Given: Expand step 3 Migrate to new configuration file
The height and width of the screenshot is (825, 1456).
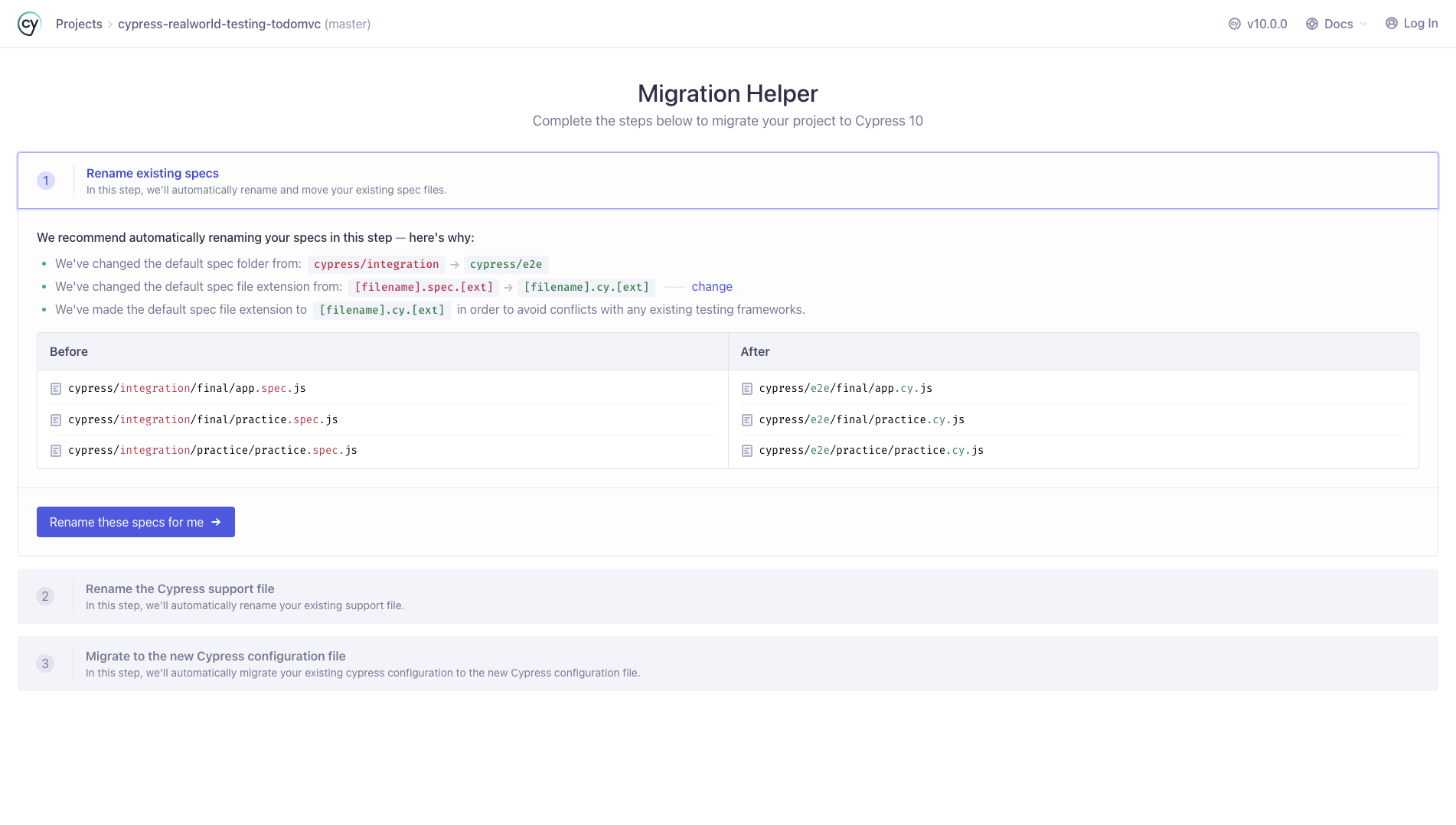Looking at the screenshot, I should tap(728, 664).
